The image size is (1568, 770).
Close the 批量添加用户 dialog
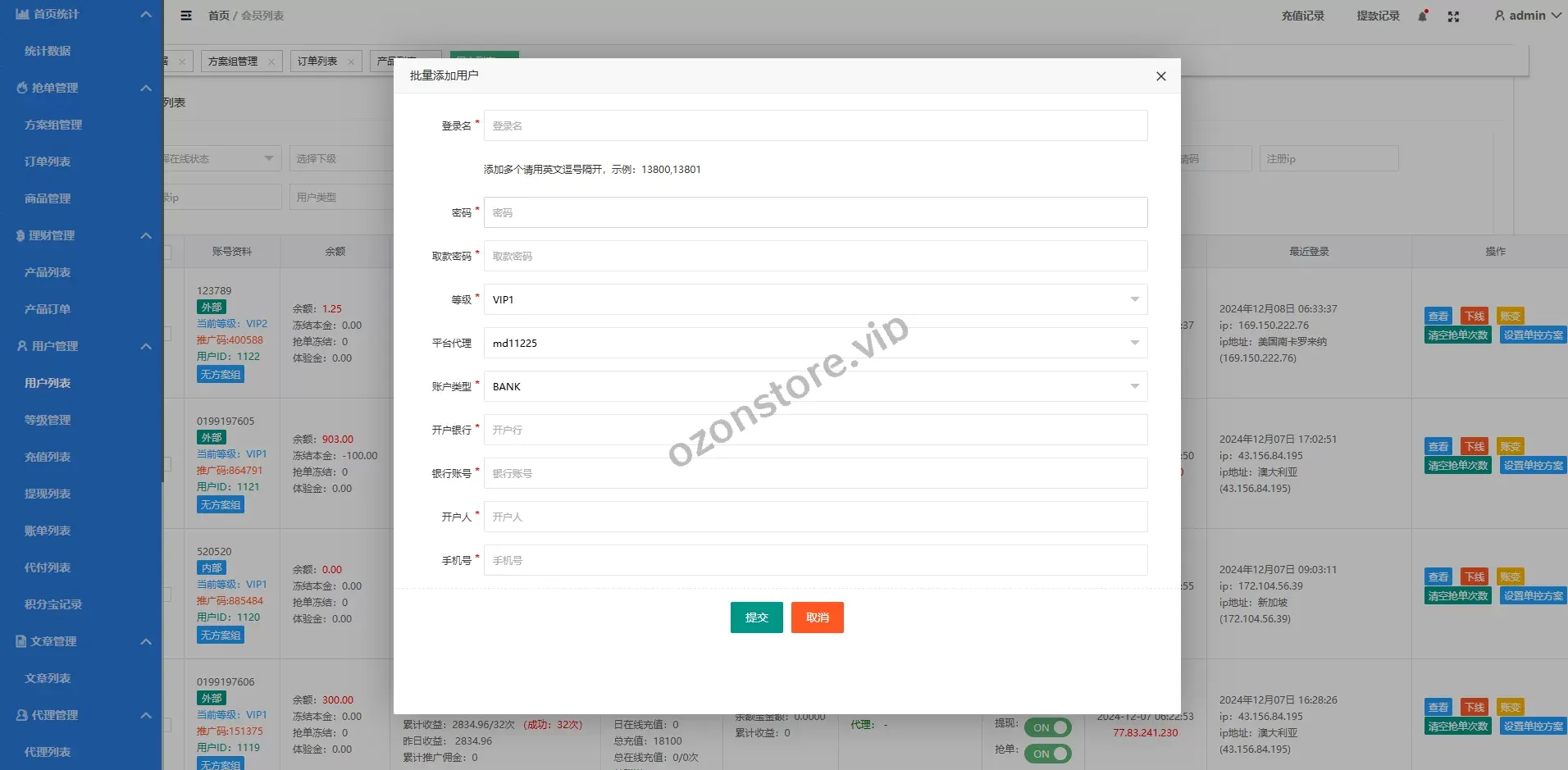[x=1160, y=76]
